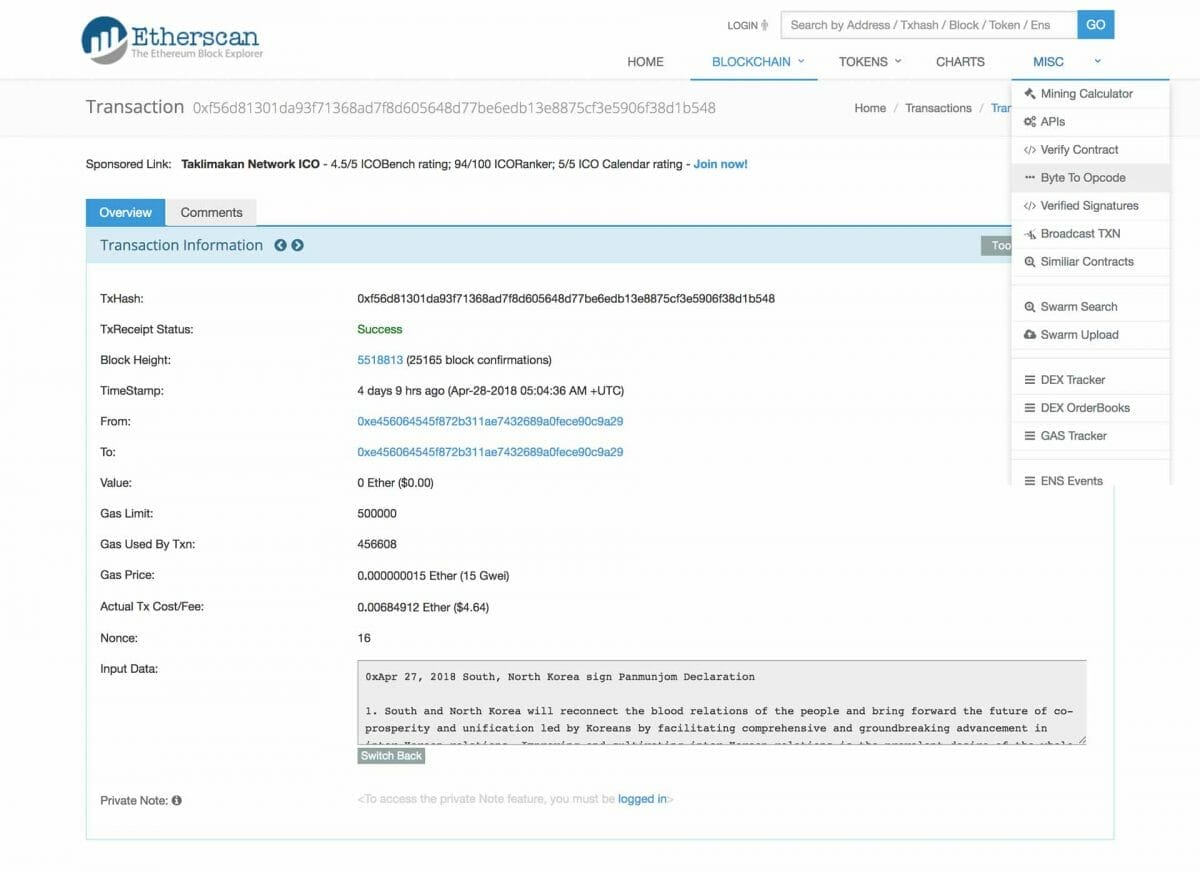Switch to the Comments tab
The height and width of the screenshot is (873, 1200).
(211, 212)
